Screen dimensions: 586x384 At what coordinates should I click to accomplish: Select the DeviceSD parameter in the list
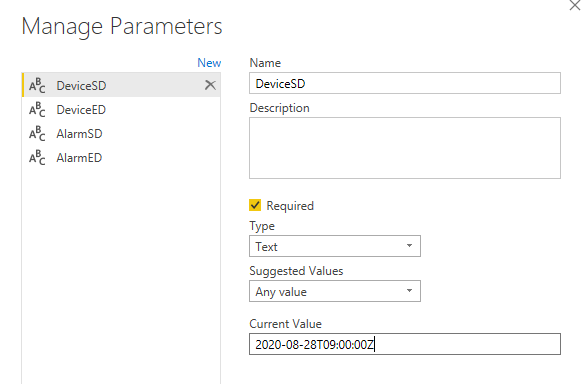(x=121, y=85)
